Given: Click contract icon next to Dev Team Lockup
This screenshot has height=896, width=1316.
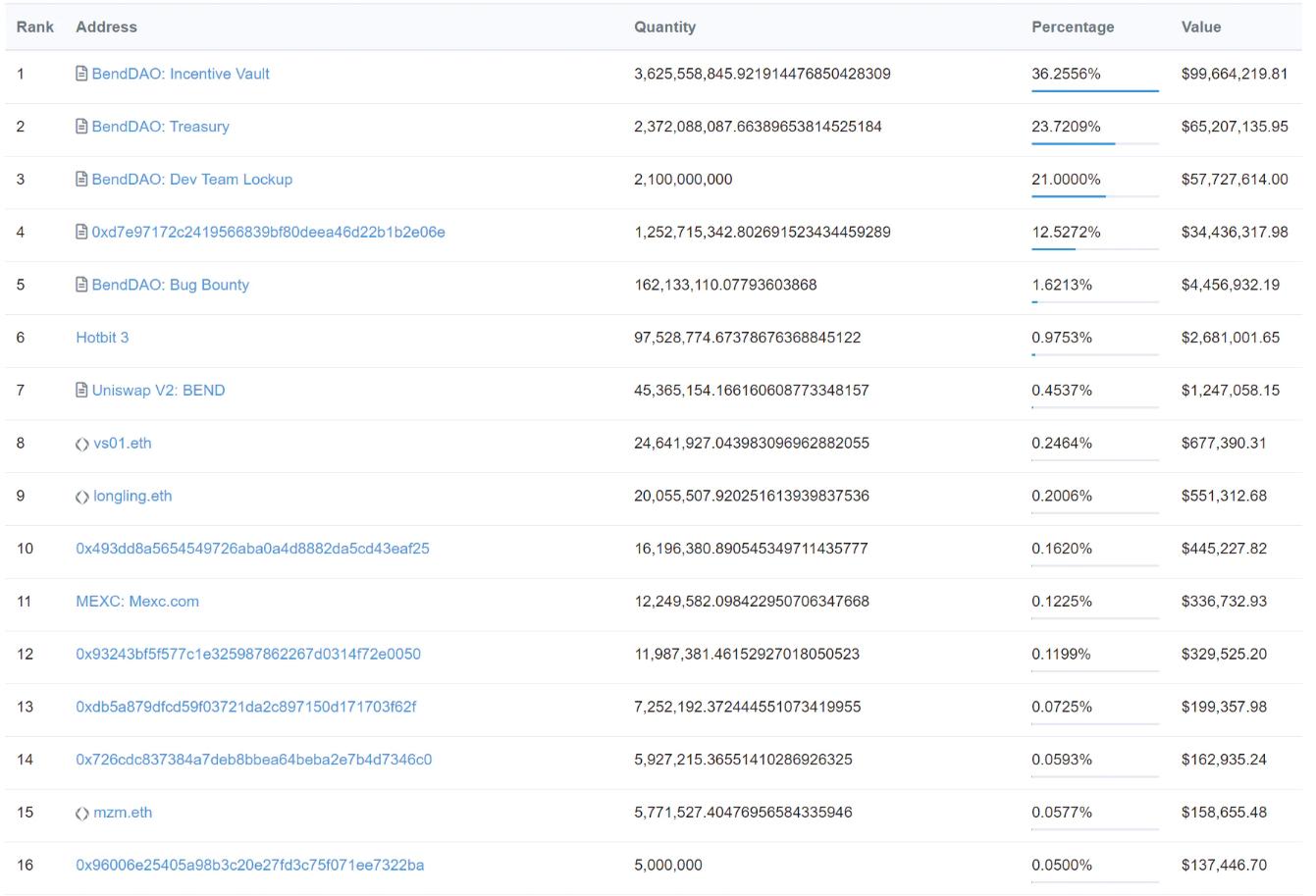Looking at the screenshot, I should pos(81,180).
